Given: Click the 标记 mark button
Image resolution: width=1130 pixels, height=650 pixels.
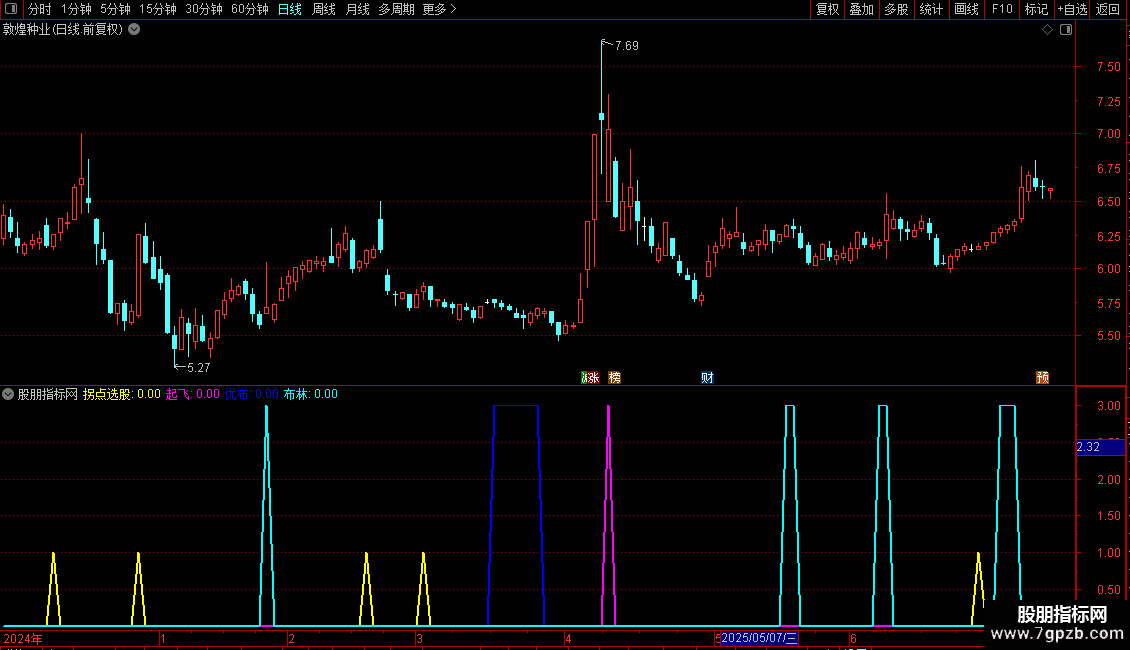Looking at the screenshot, I should [x=1036, y=9].
